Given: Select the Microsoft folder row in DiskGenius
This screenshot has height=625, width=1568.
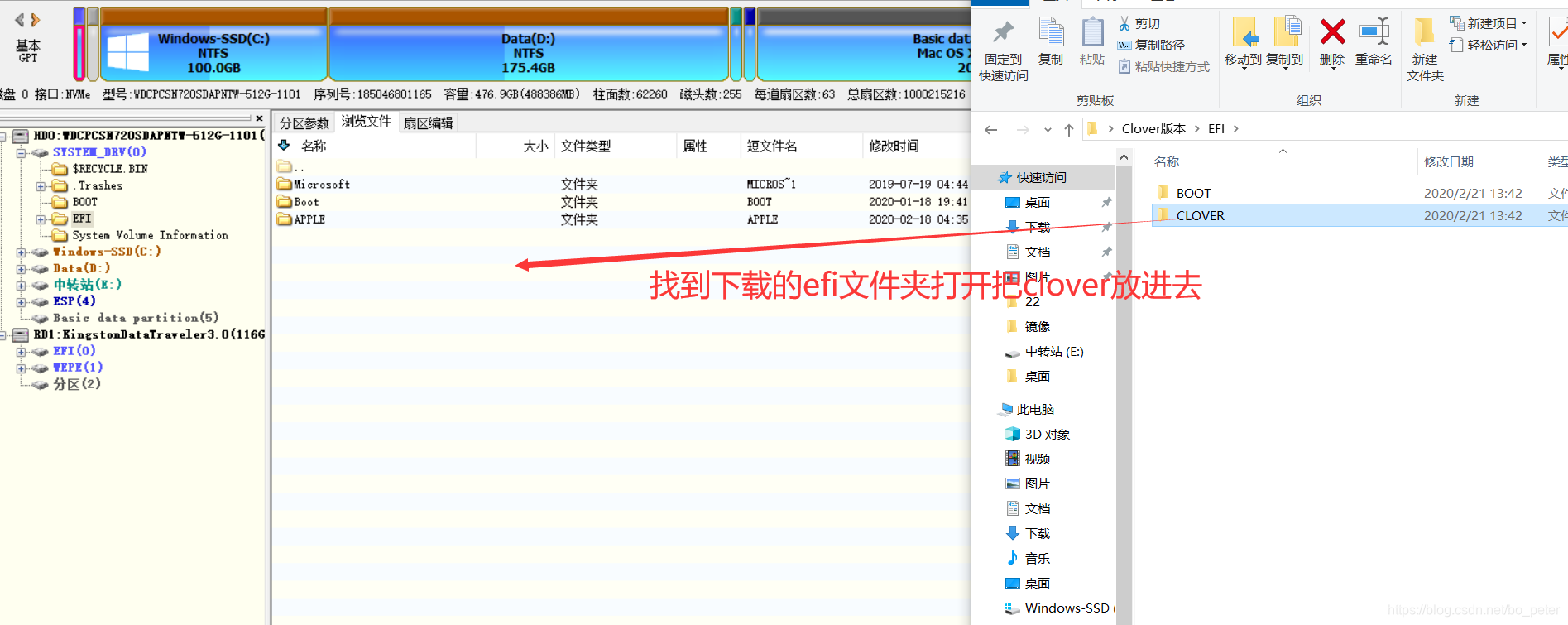Looking at the screenshot, I should pyautogui.click(x=621, y=185).
